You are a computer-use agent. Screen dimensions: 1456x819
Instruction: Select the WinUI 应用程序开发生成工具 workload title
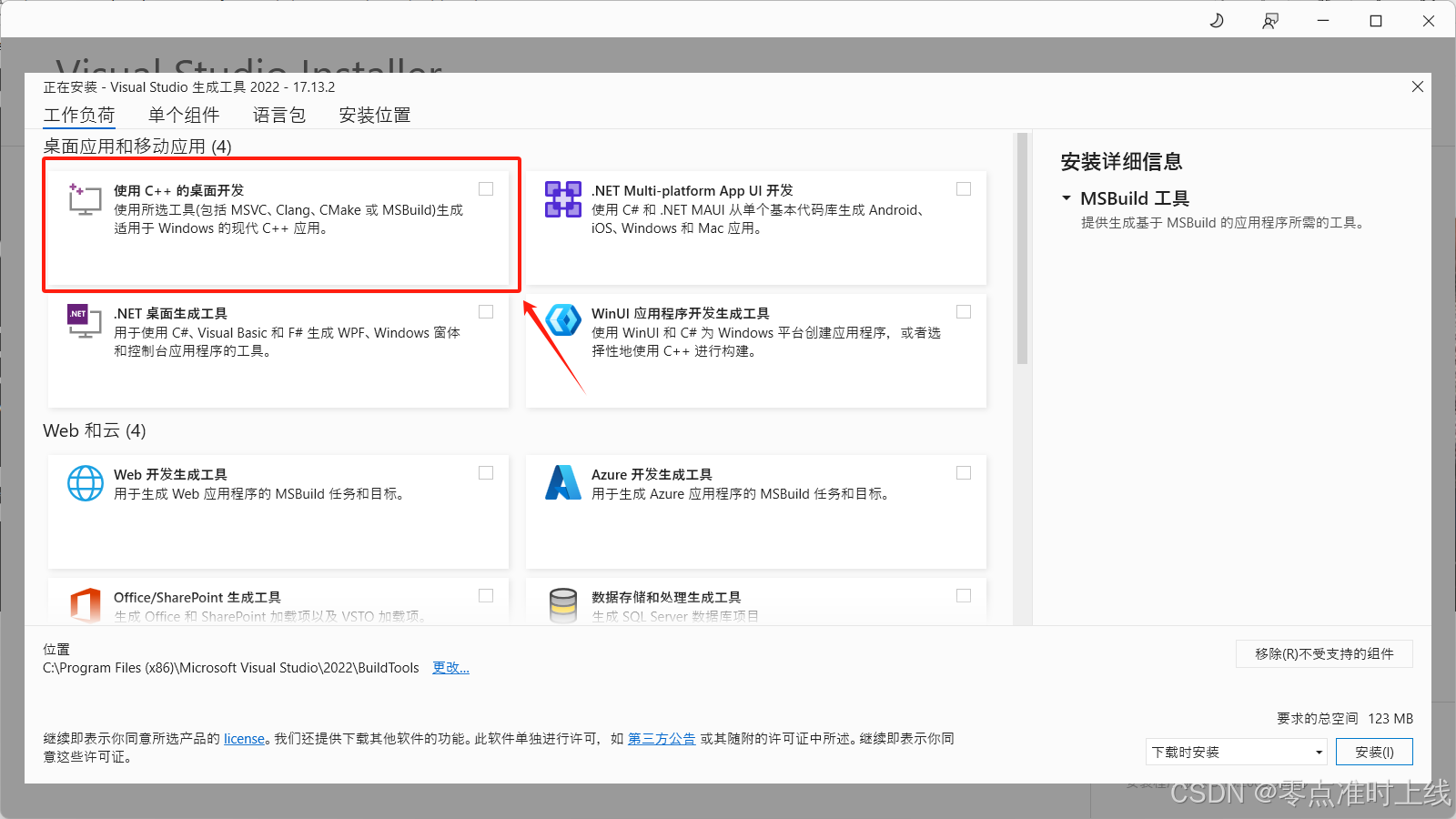680,313
